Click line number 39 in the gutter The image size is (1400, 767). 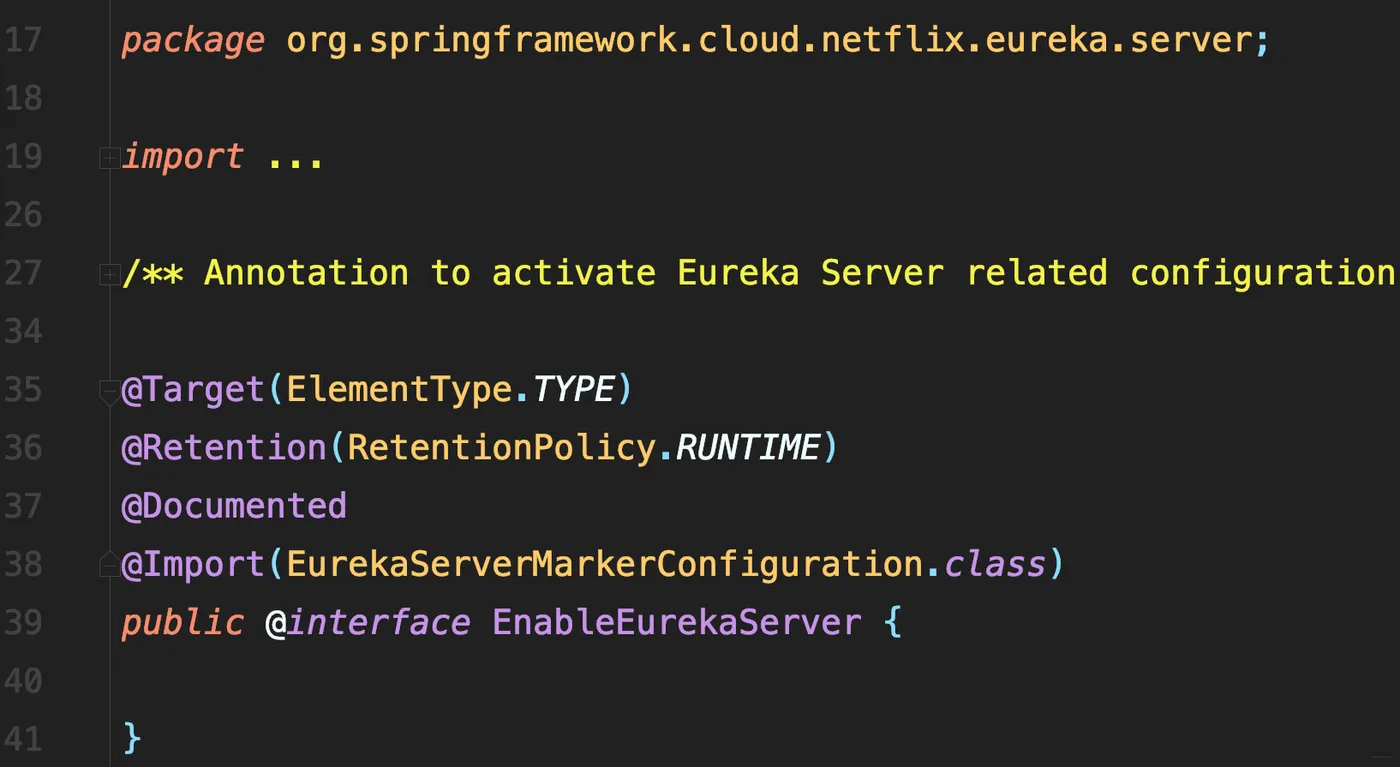[22, 622]
